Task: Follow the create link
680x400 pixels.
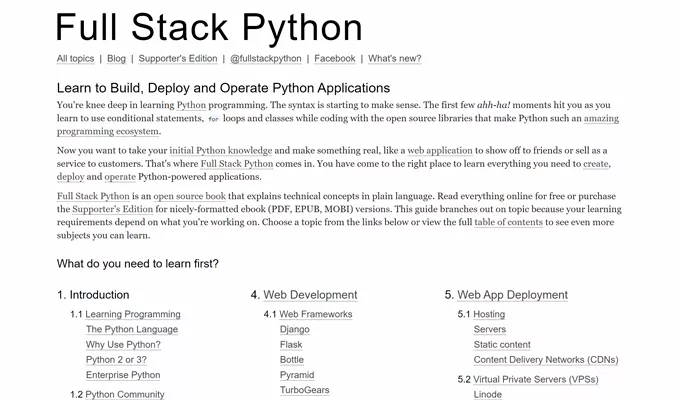Action: point(597,164)
